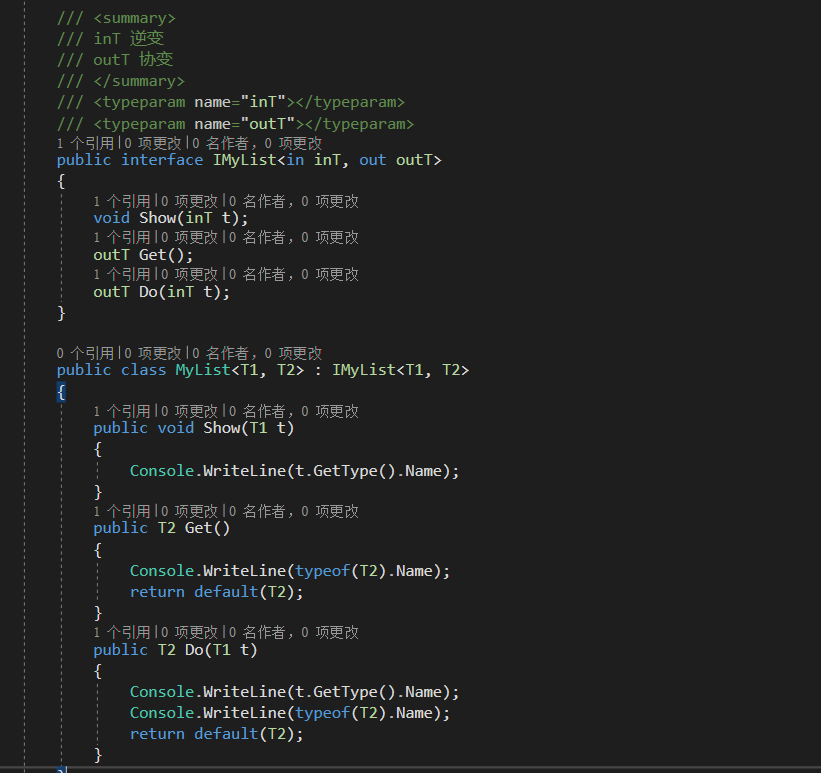
Task: Click the typeparam name="outT" comment line
Action: point(235,124)
